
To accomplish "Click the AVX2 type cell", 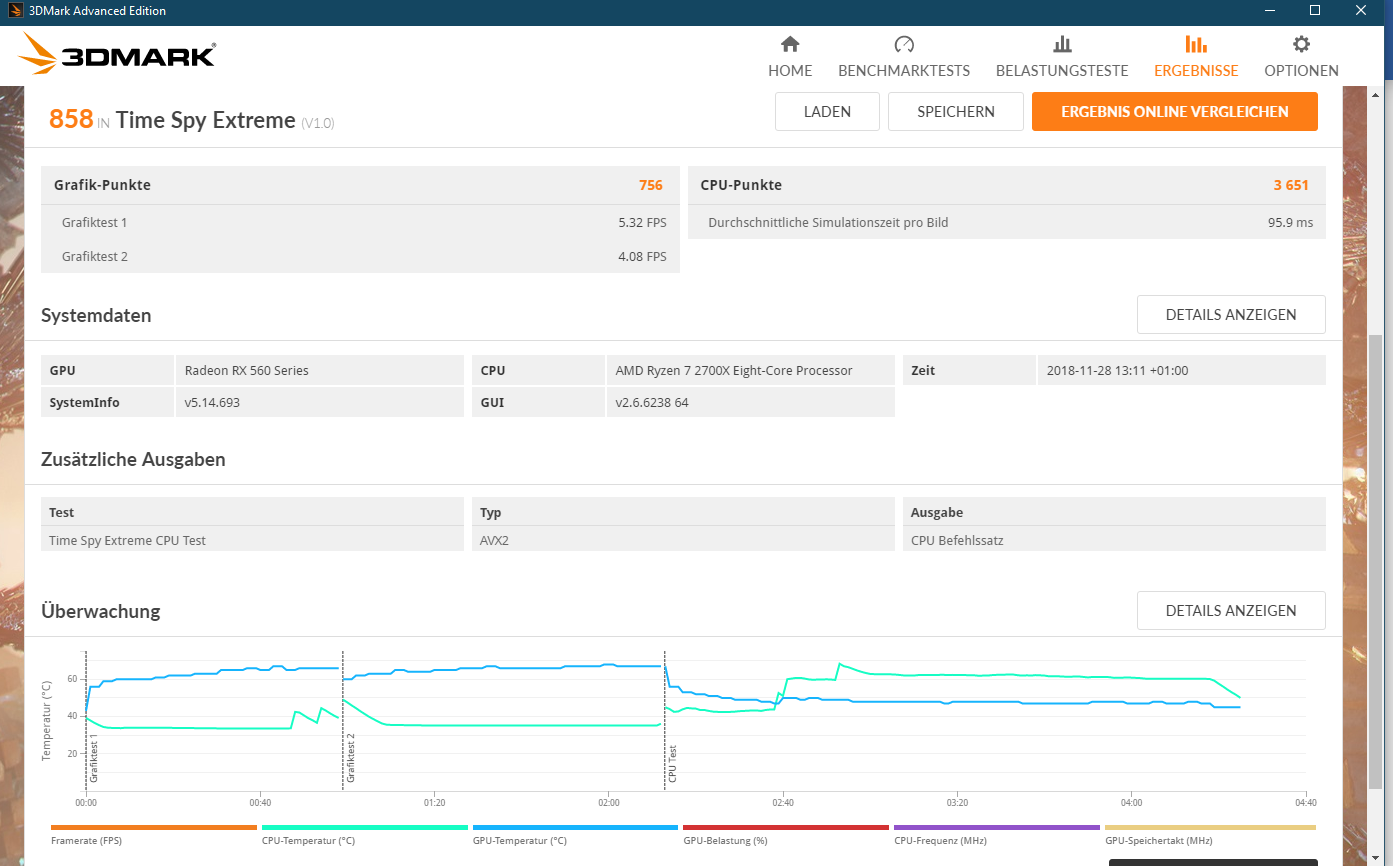I will tap(683, 540).
